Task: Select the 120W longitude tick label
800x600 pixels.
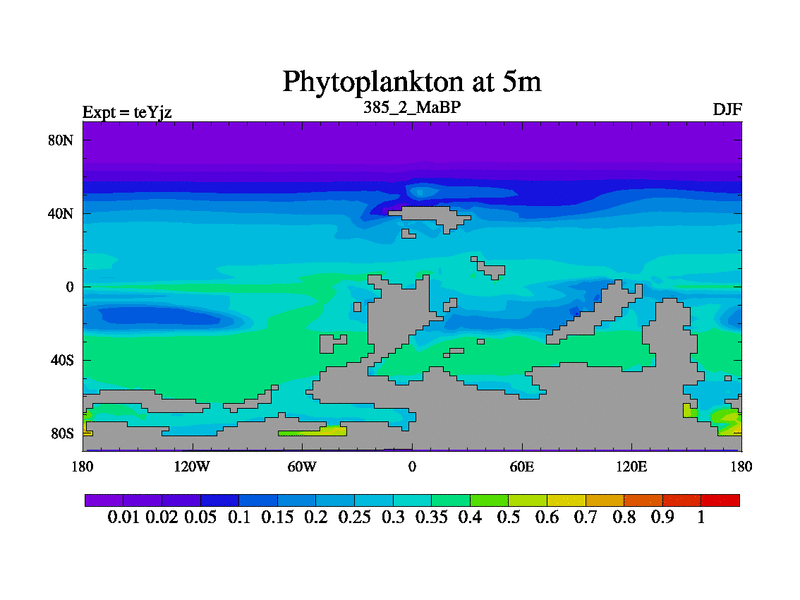Action: (192, 466)
